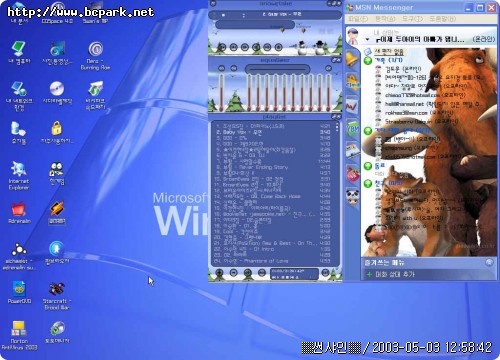The height and width of the screenshot is (360, 500).
Task: Open 시디라벨제작 CD desktop icon
Action: point(57,93)
